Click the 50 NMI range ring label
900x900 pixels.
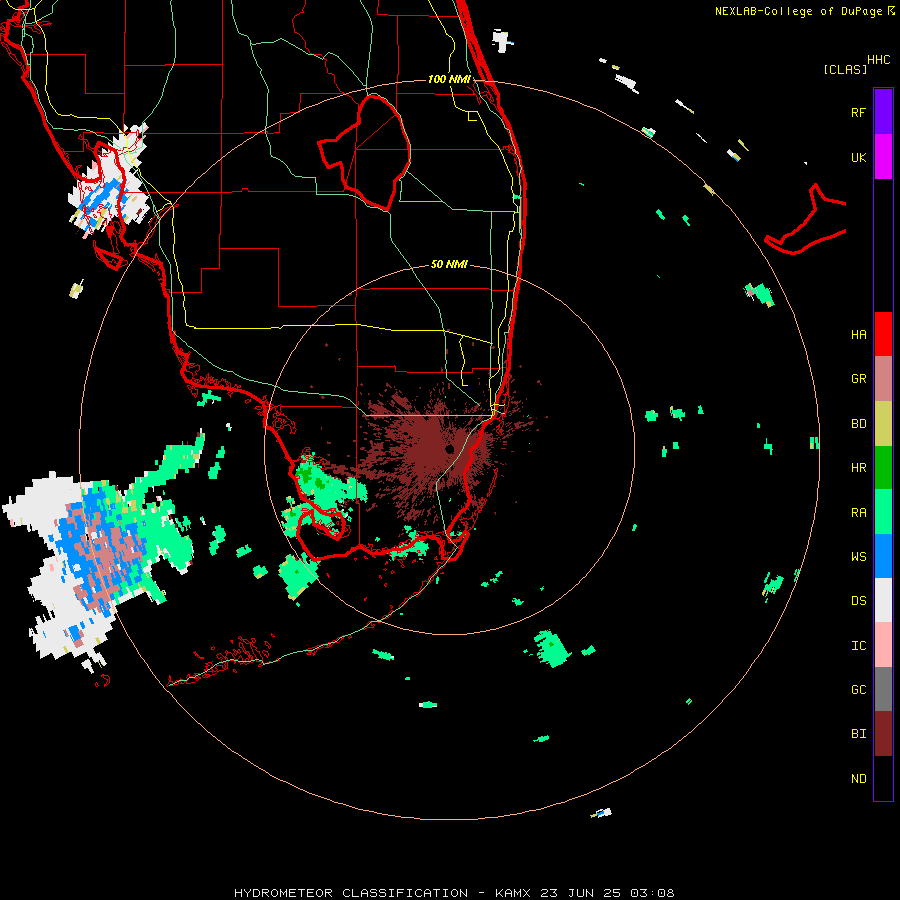point(449,264)
